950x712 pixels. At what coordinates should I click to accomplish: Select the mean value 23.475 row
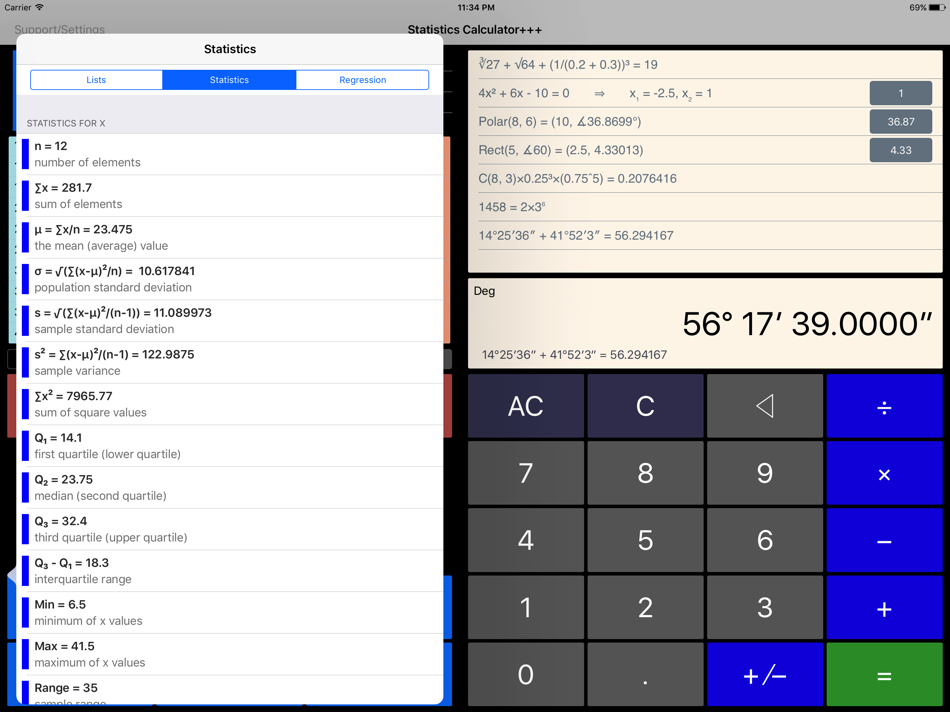pyautogui.click(x=230, y=238)
